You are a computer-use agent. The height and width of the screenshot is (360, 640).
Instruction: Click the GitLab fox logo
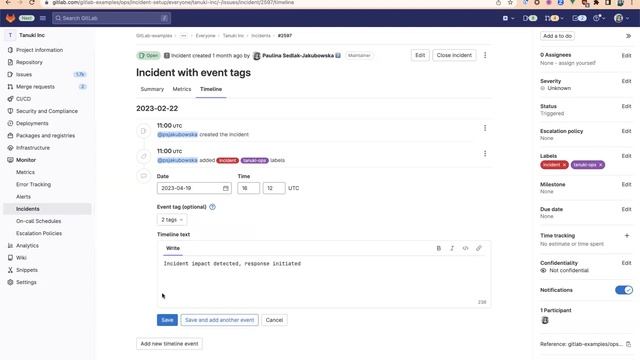[10, 18]
